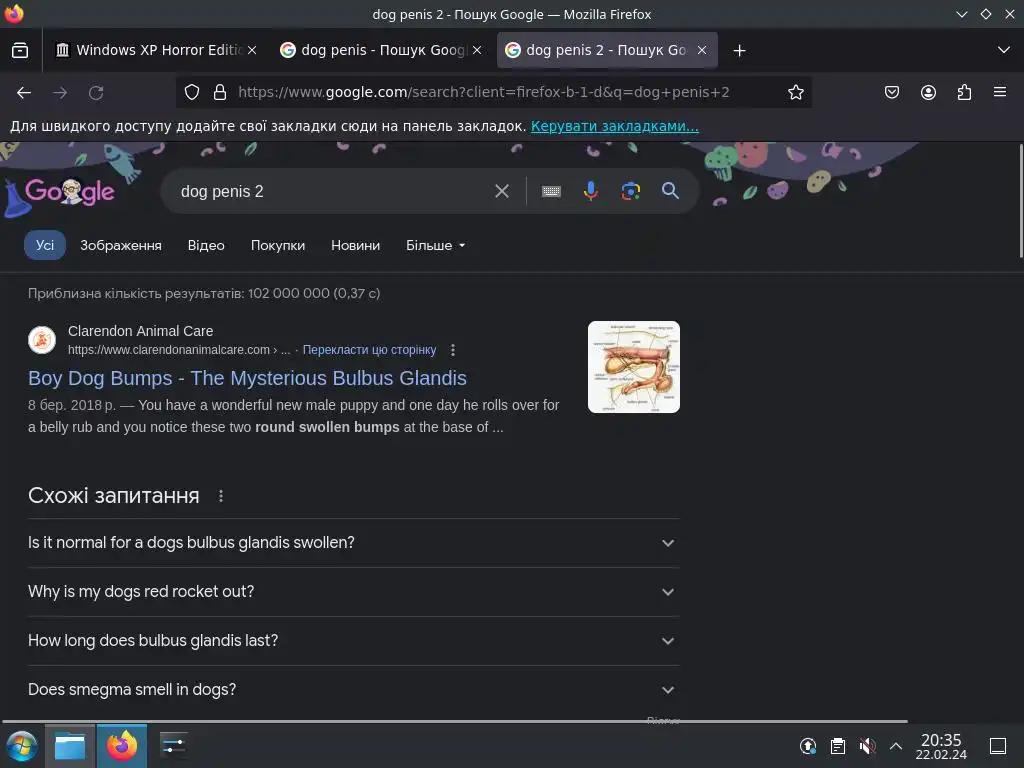Search by image with Google Lens

click(x=630, y=191)
